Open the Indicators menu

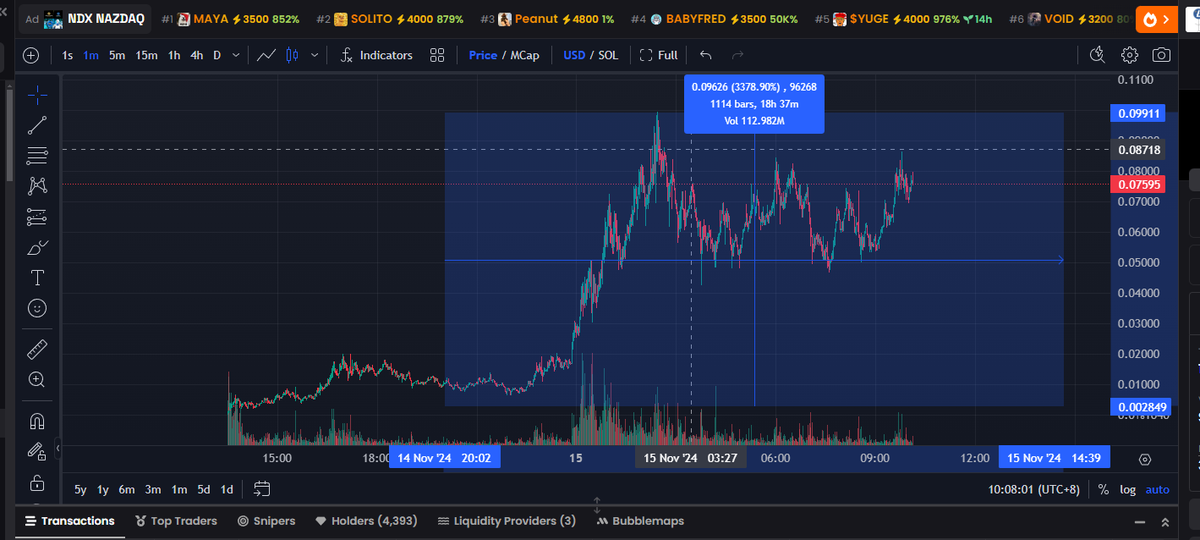coord(376,55)
